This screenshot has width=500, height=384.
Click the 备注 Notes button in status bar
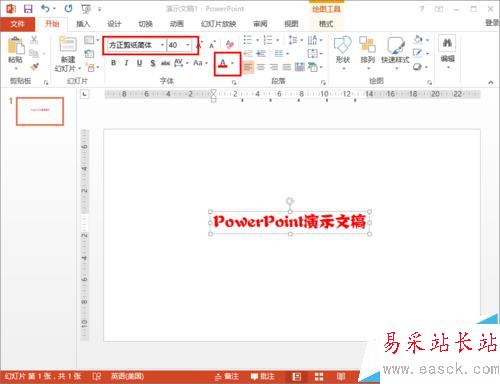tap(227, 377)
